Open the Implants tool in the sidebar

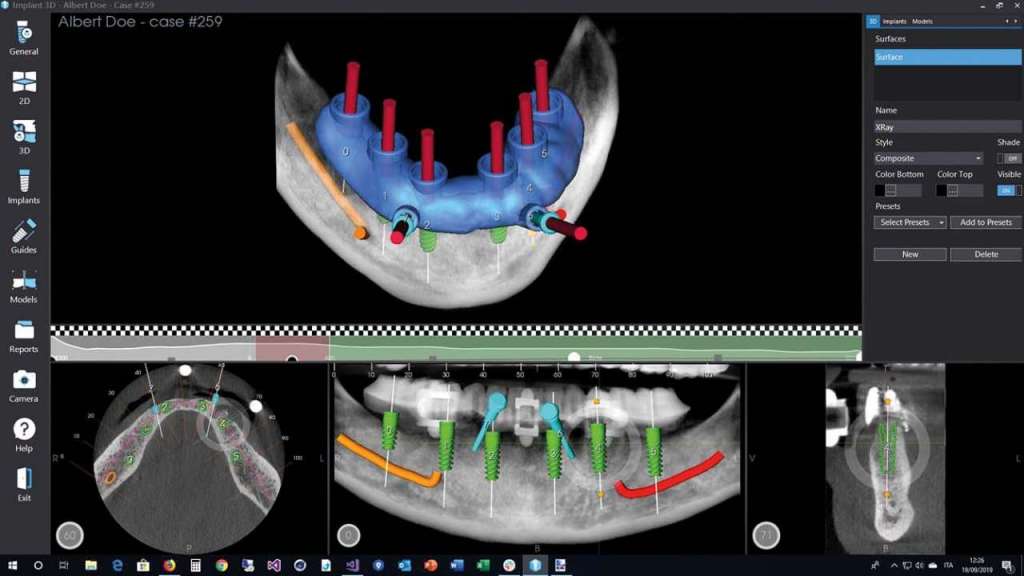click(x=24, y=187)
